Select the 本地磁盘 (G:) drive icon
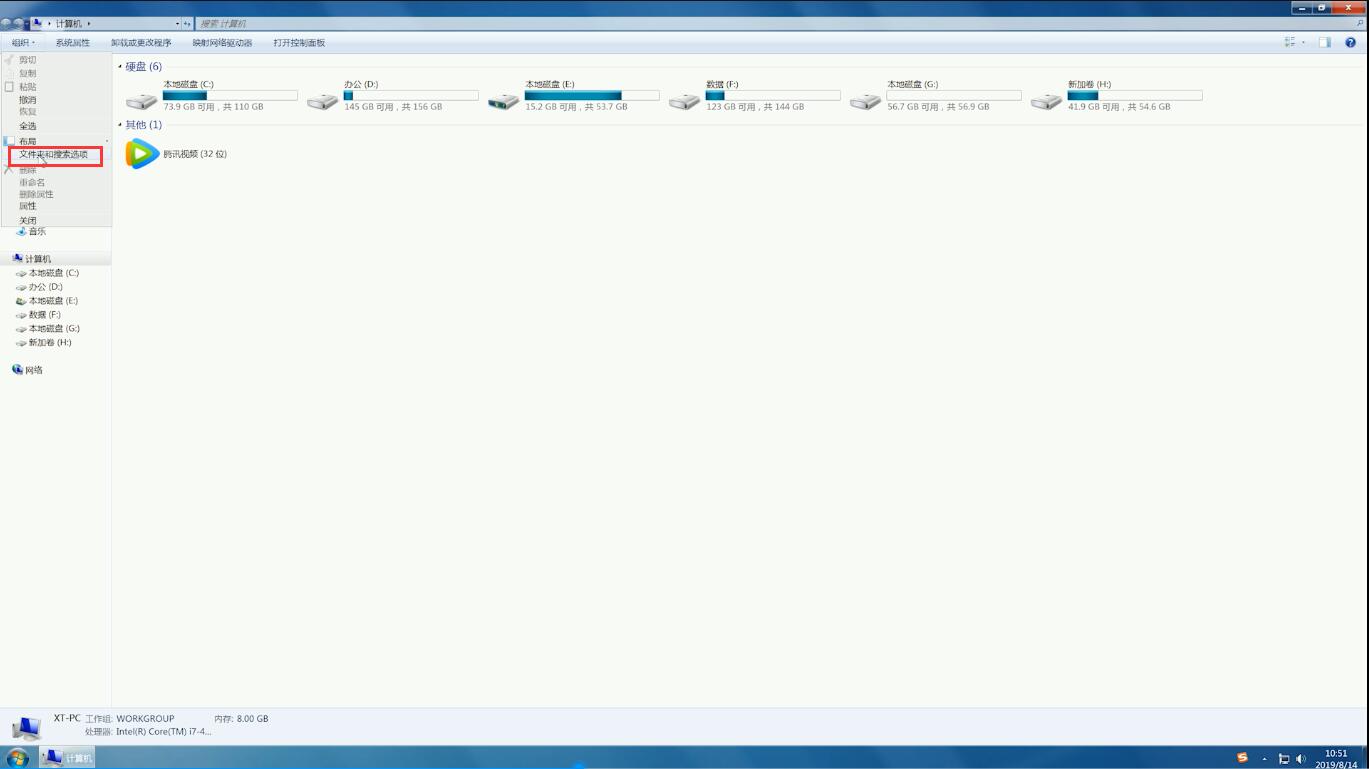This screenshot has height=769, width=1369. pos(865,101)
